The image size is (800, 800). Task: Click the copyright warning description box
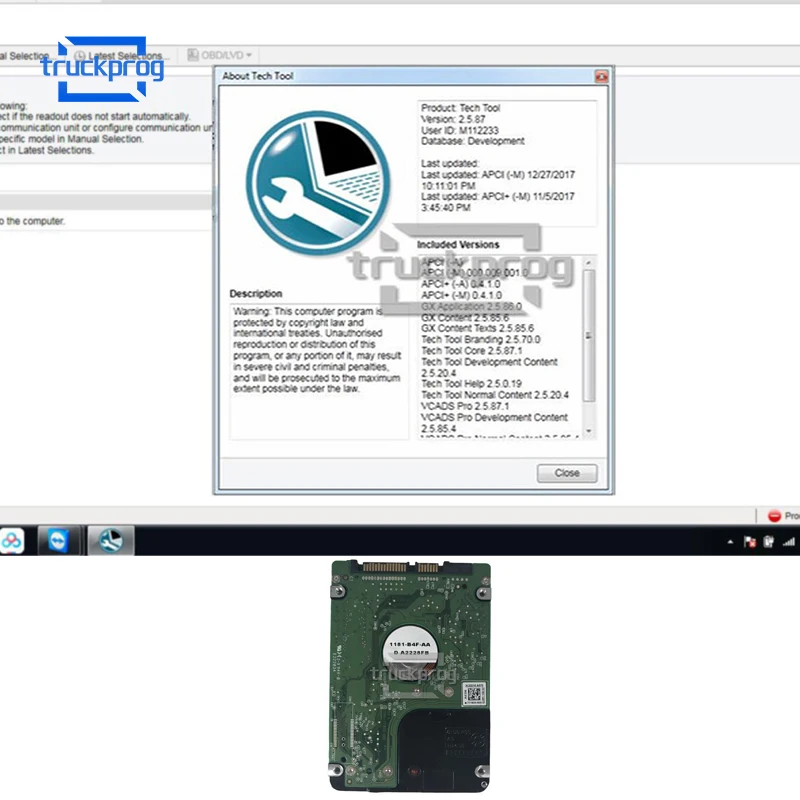pyautogui.click(x=319, y=371)
